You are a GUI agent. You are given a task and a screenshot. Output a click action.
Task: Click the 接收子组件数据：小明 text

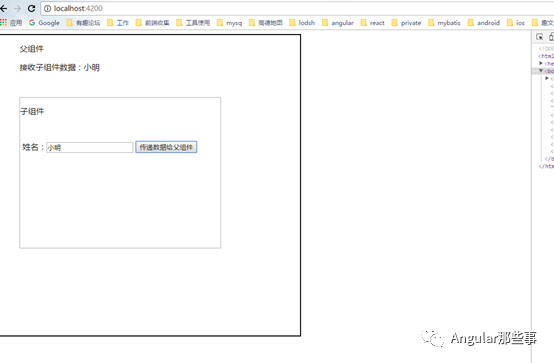[59, 67]
